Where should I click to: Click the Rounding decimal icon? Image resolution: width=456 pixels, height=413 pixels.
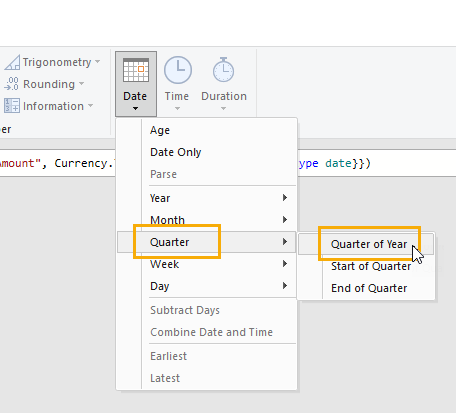coord(12,84)
